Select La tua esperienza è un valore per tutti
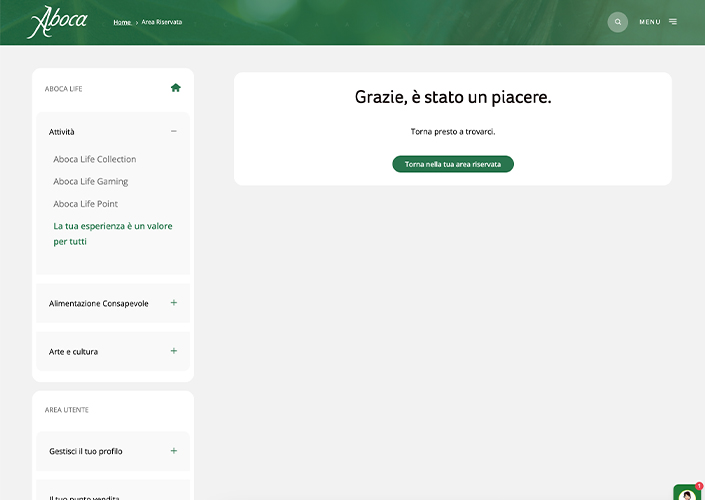 tap(112, 233)
